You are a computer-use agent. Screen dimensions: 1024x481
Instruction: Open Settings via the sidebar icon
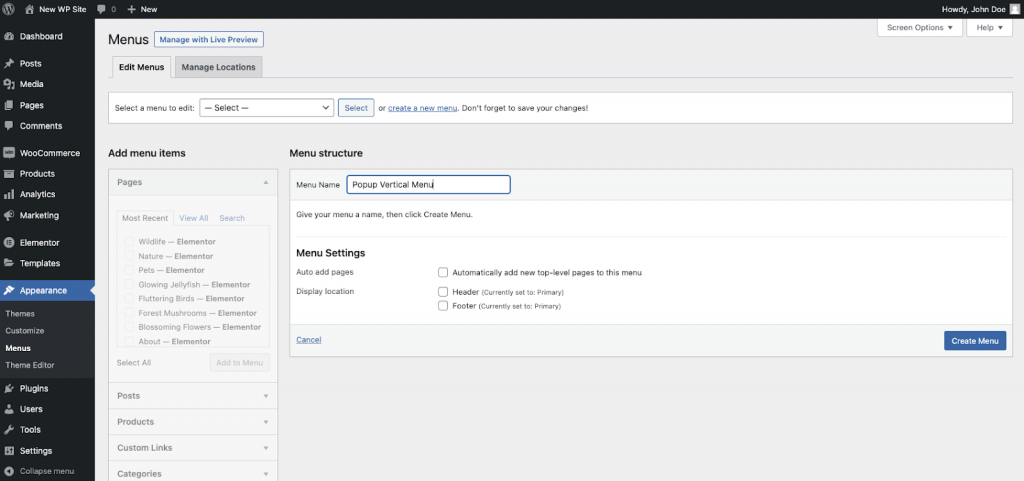9,451
